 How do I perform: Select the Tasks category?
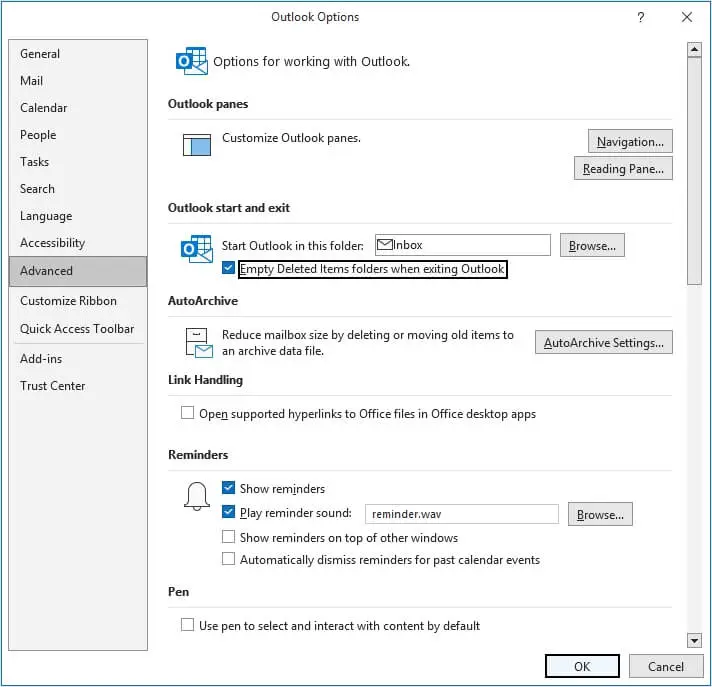[78, 162]
